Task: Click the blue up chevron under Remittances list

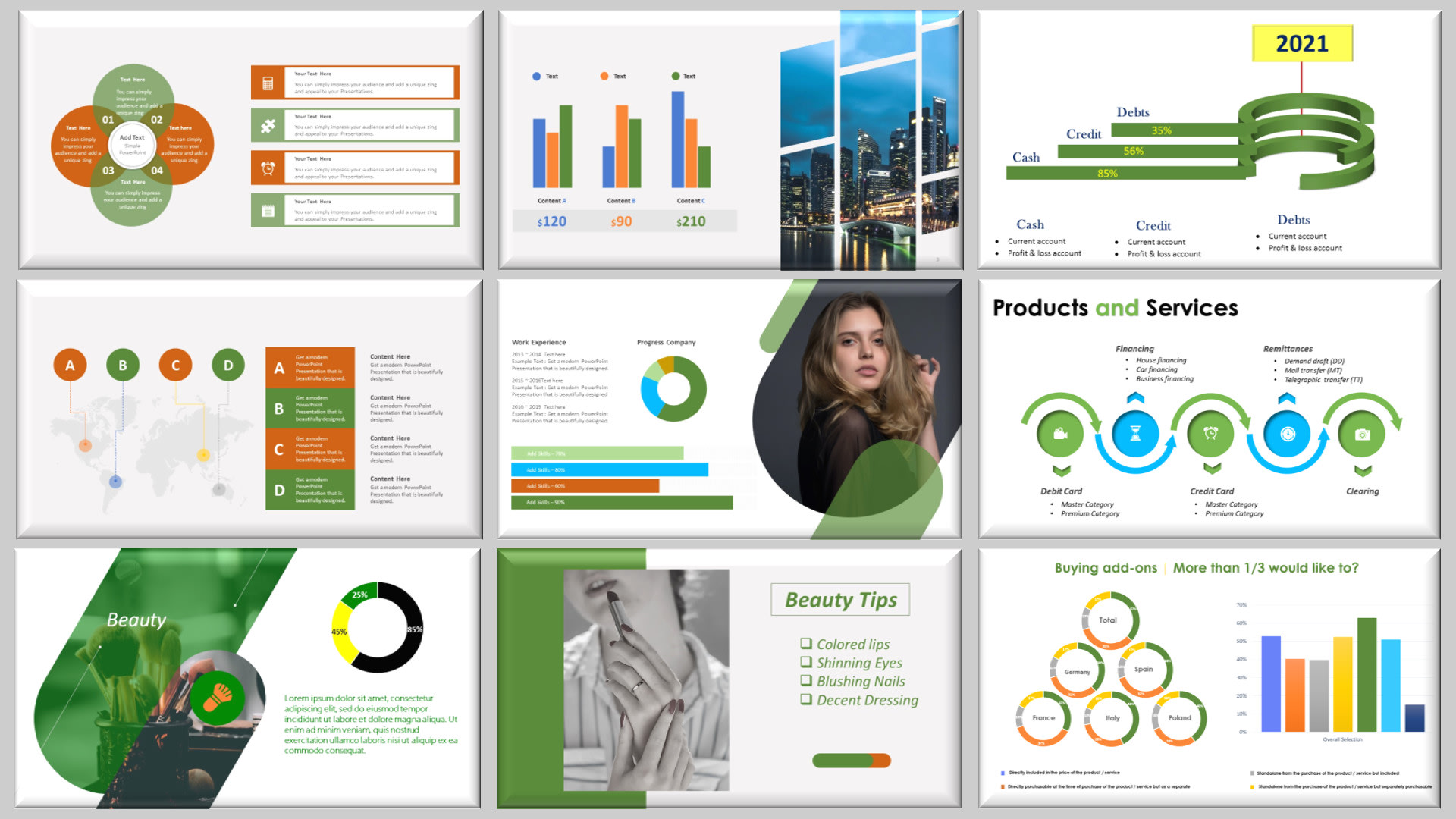Action: 1287,397
